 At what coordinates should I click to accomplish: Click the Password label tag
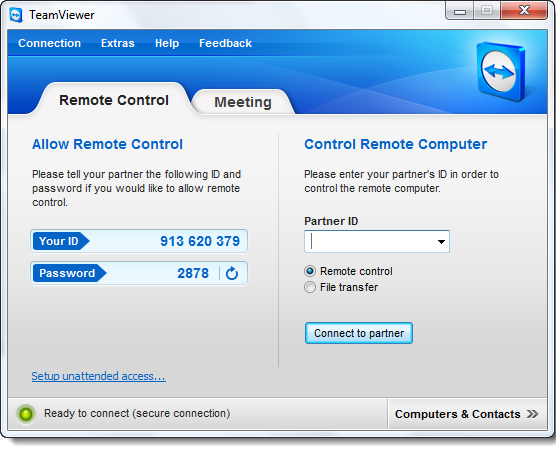pos(69,273)
